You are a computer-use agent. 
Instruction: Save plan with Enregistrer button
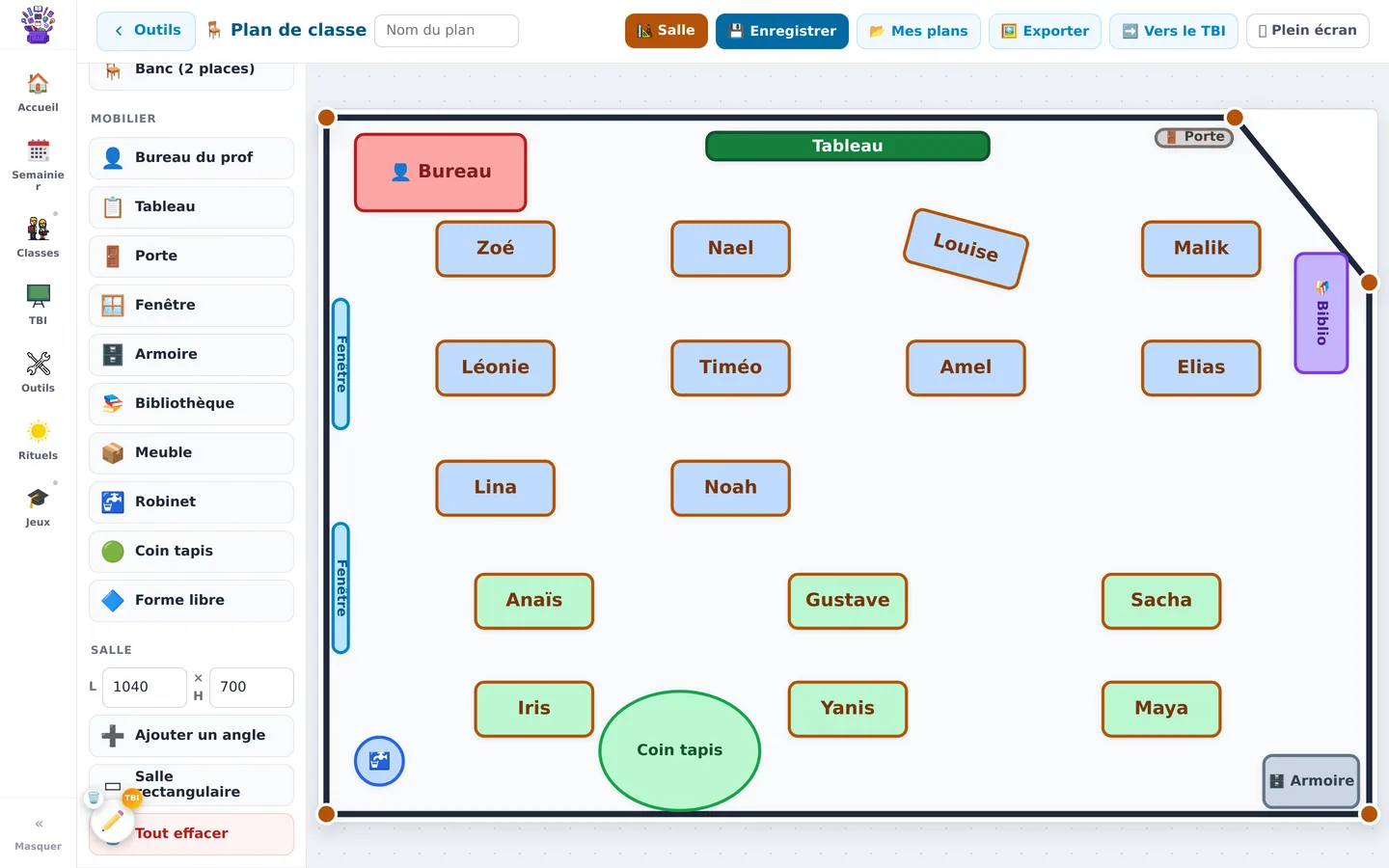pos(782,31)
